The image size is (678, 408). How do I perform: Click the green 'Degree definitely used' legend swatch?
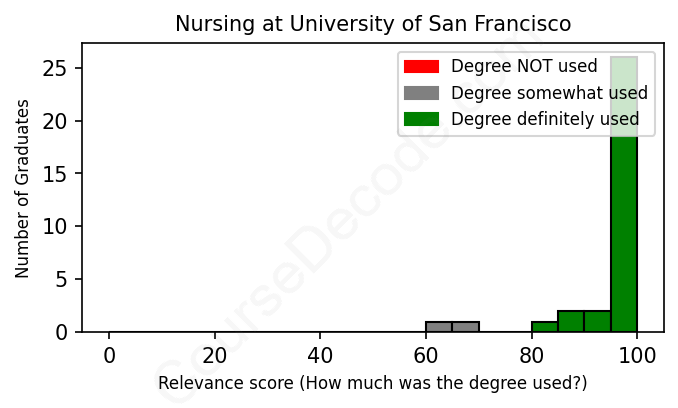(x=421, y=120)
